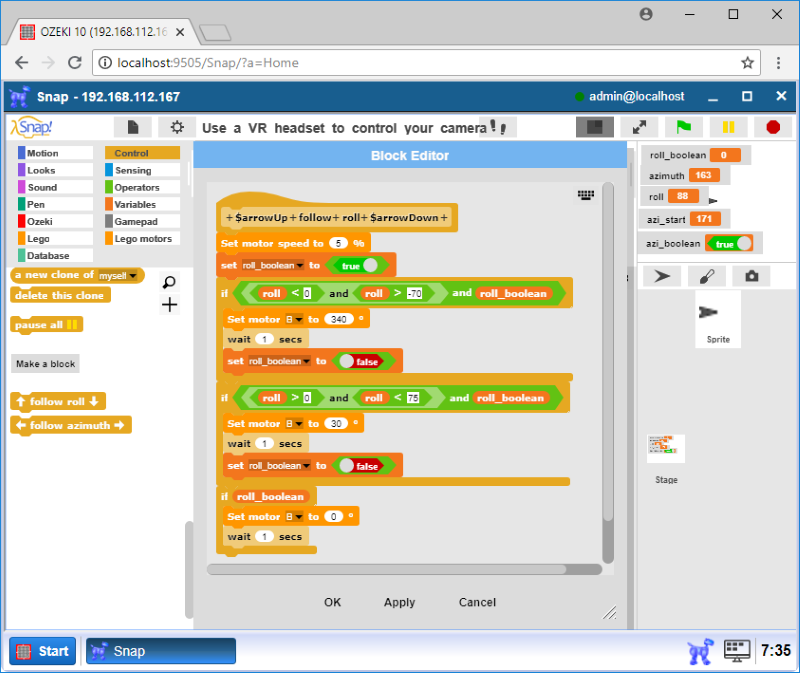Toggle the azi_boolean true watcher switch

tap(731, 243)
